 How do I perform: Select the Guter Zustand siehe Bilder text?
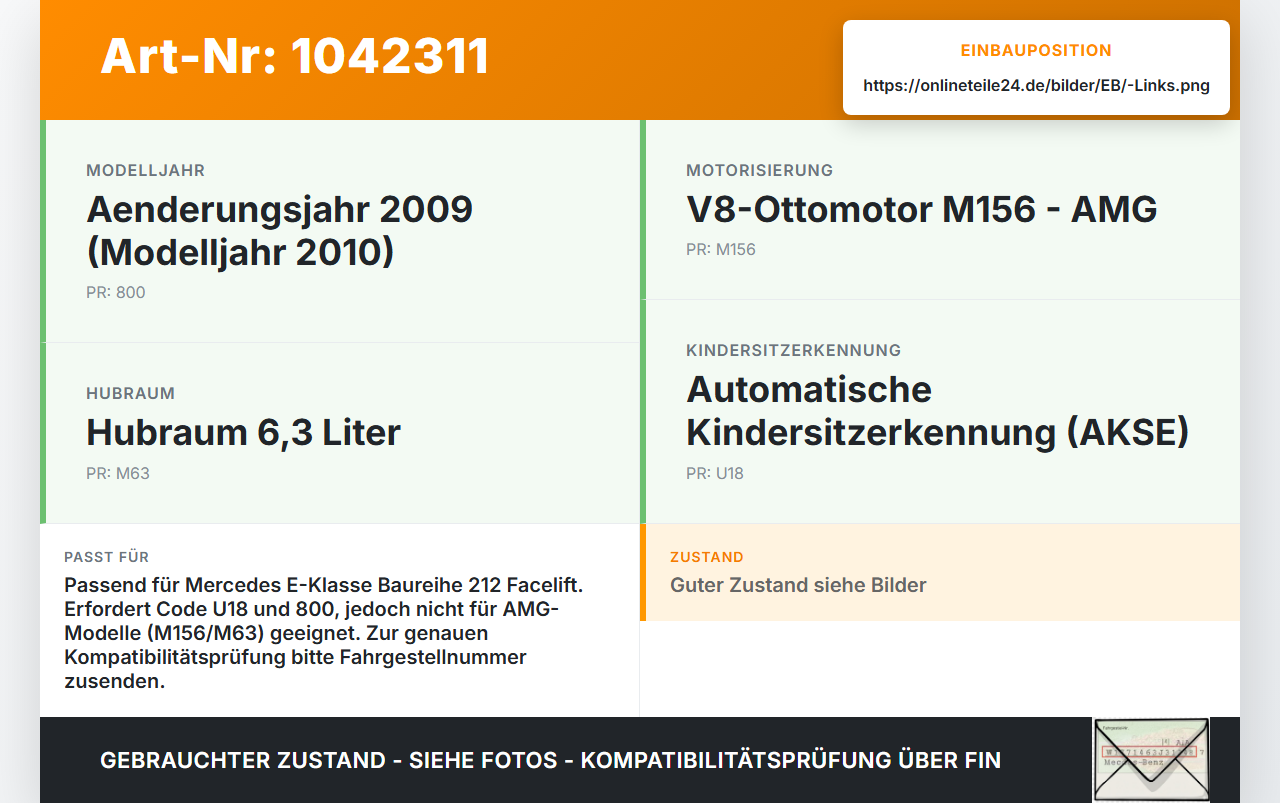pos(798,585)
